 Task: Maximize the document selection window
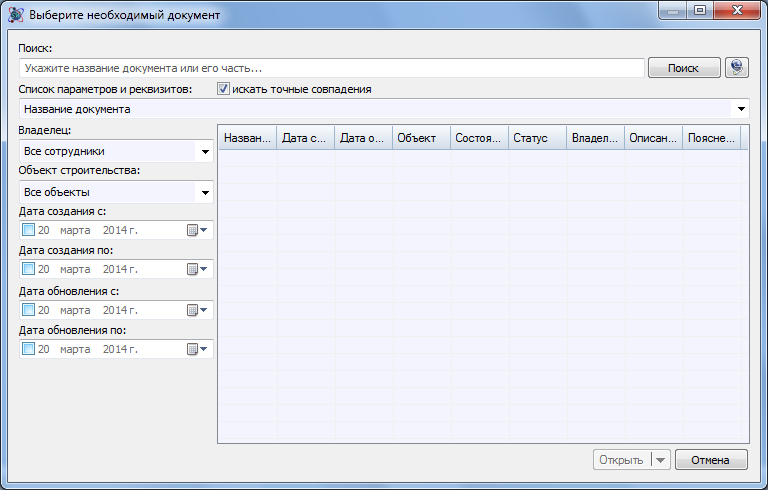pos(700,11)
